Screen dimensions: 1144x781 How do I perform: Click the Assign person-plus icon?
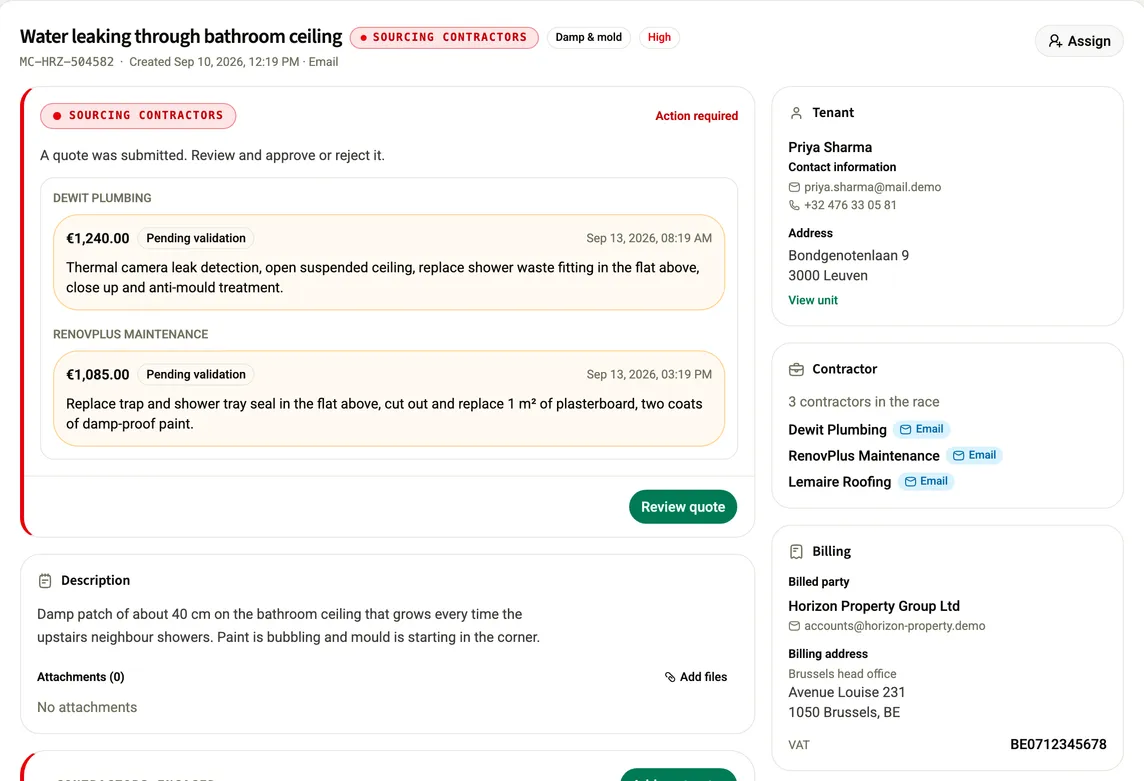click(1055, 41)
